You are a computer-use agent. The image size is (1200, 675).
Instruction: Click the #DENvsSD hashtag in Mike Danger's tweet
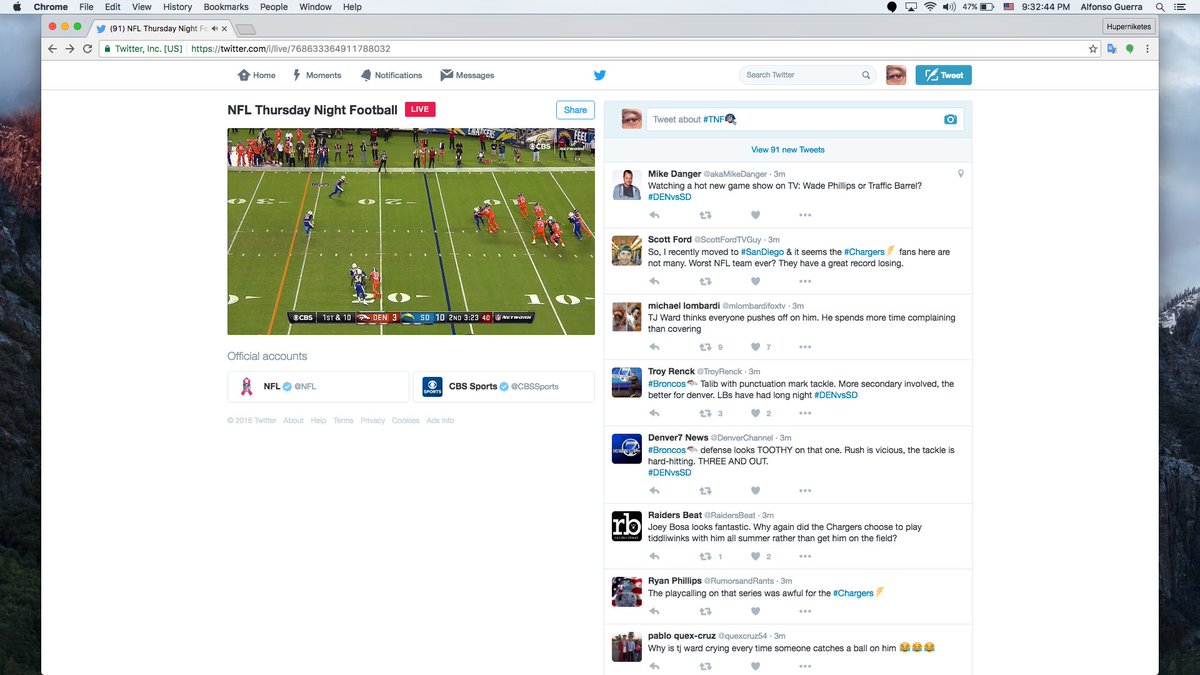[670, 197]
